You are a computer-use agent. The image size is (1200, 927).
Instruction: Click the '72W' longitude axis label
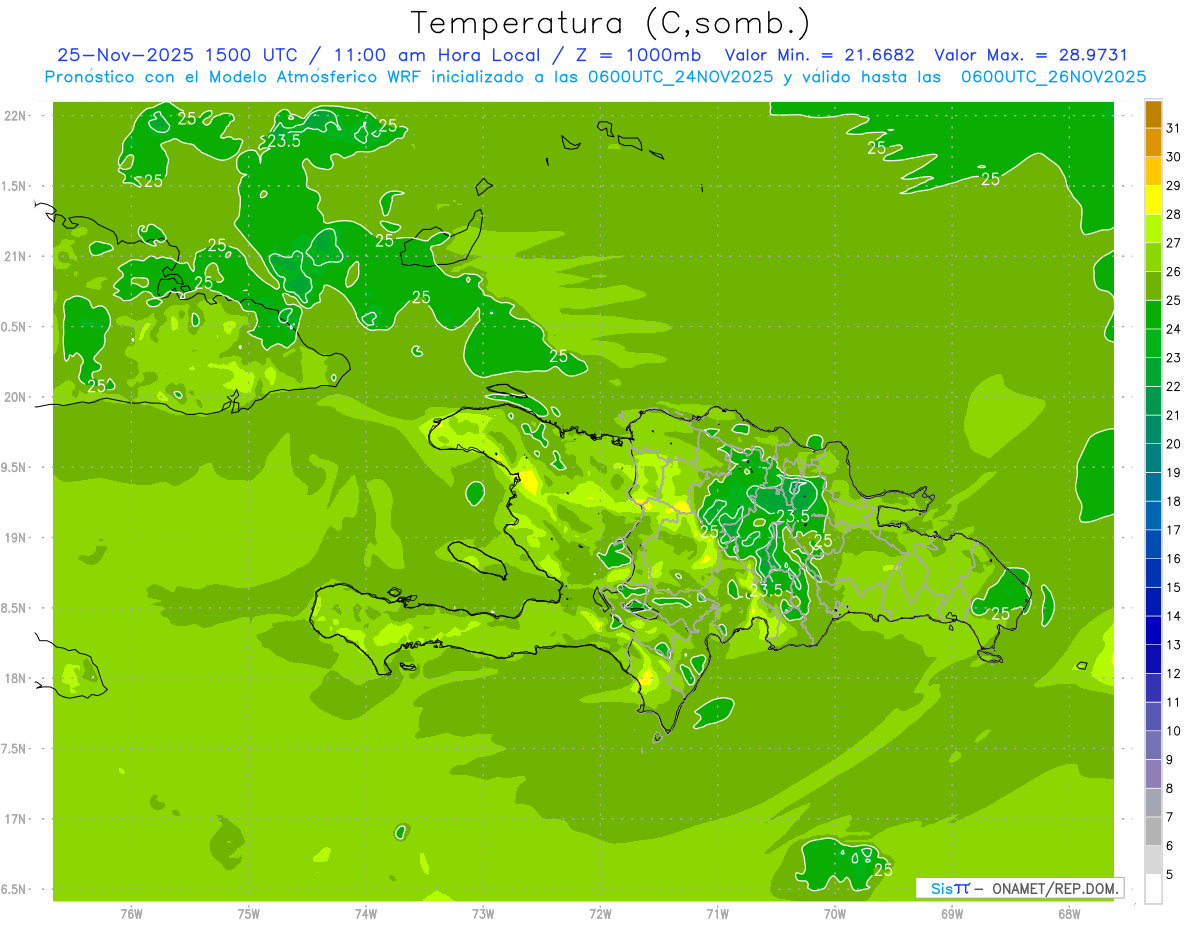click(601, 914)
